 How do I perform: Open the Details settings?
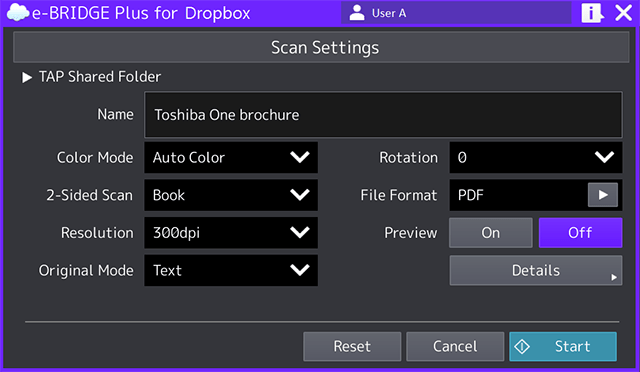[536, 270]
